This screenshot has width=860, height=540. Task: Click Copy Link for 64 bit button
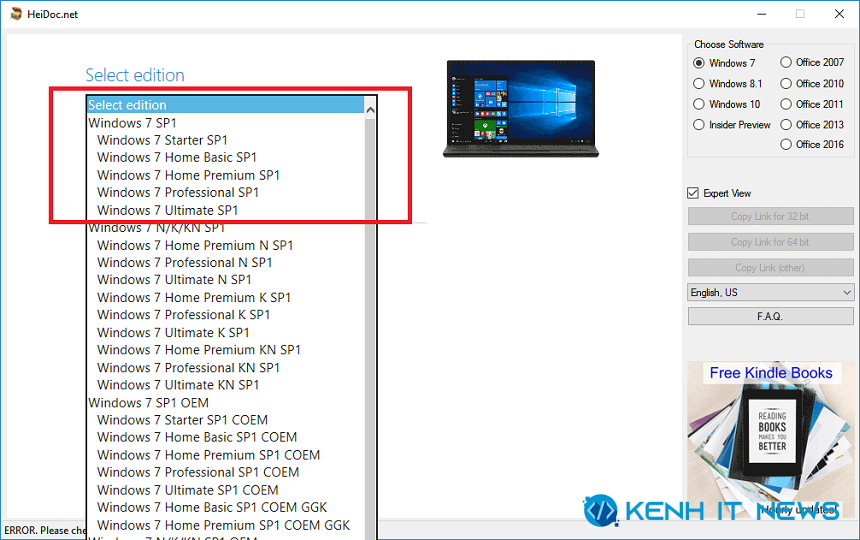(x=771, y=242)
